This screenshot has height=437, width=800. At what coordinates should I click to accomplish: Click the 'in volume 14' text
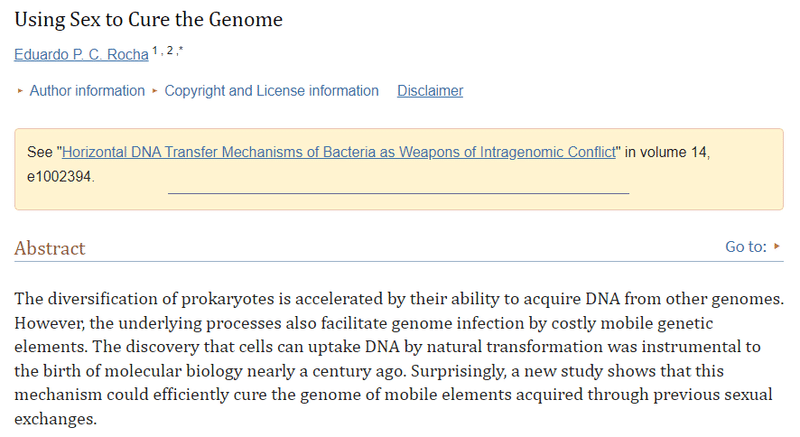665,152
